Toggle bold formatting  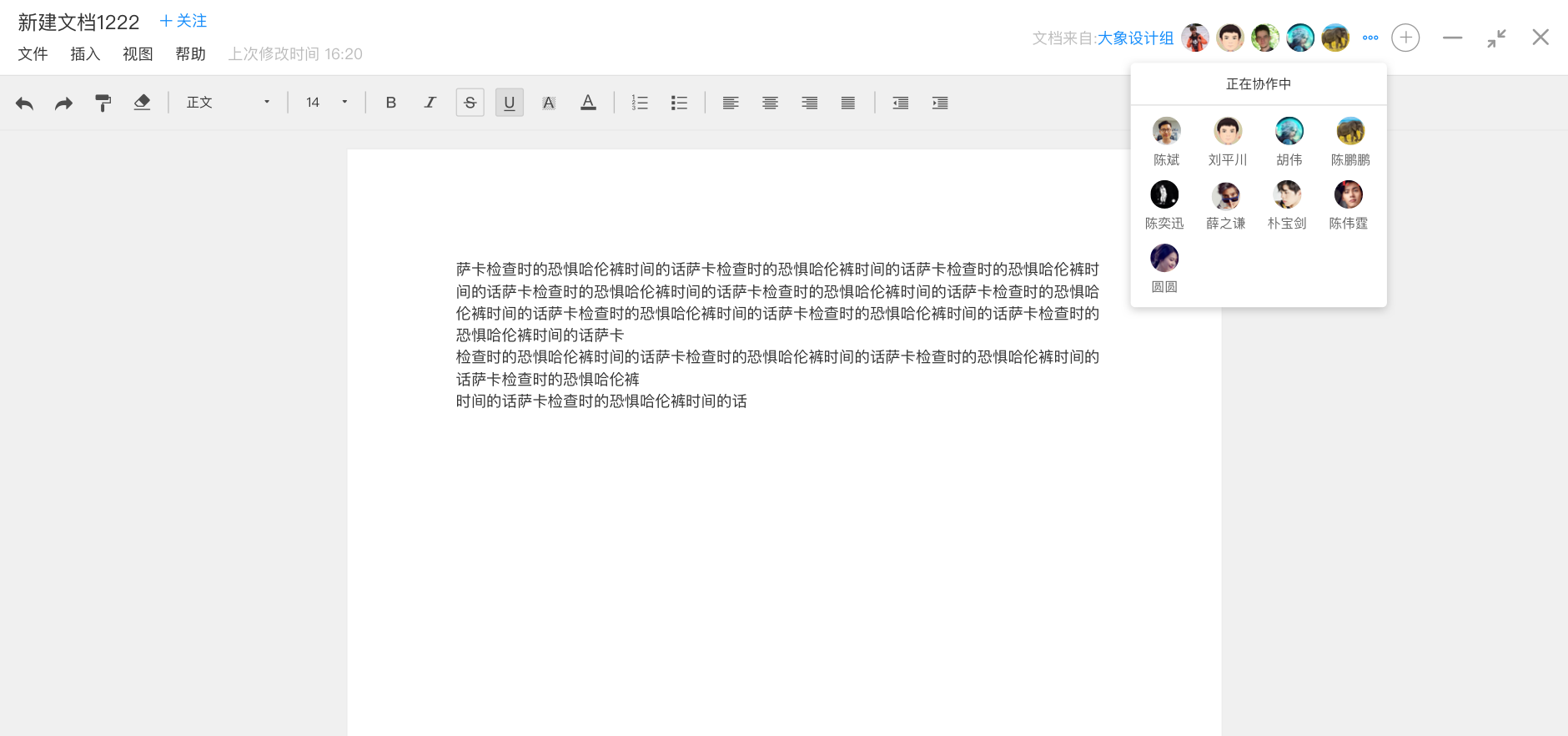pyautogui.click(x=390, y=103)
